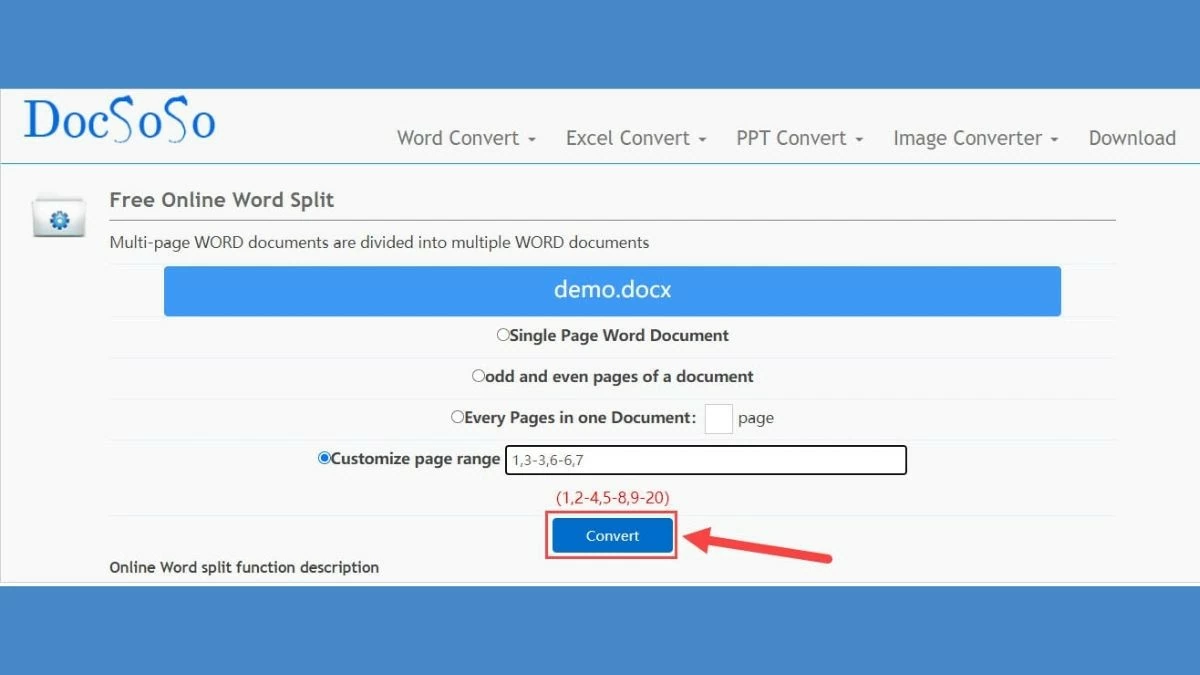The image size is (1200, 675).
Task: Click inside the page count input box
Action: click(x=718, y=418)
